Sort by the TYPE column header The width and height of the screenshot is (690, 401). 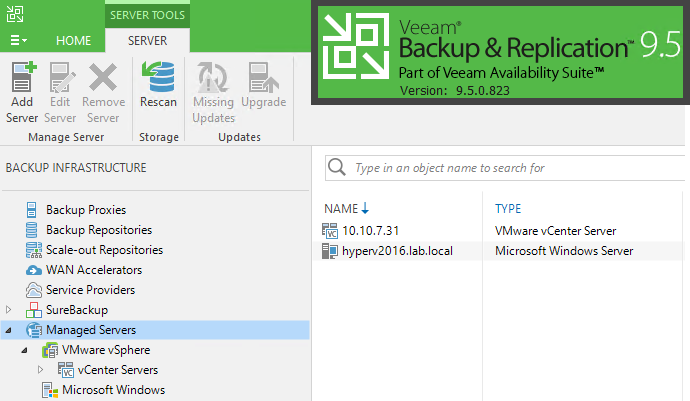click(x=508, y=209)
